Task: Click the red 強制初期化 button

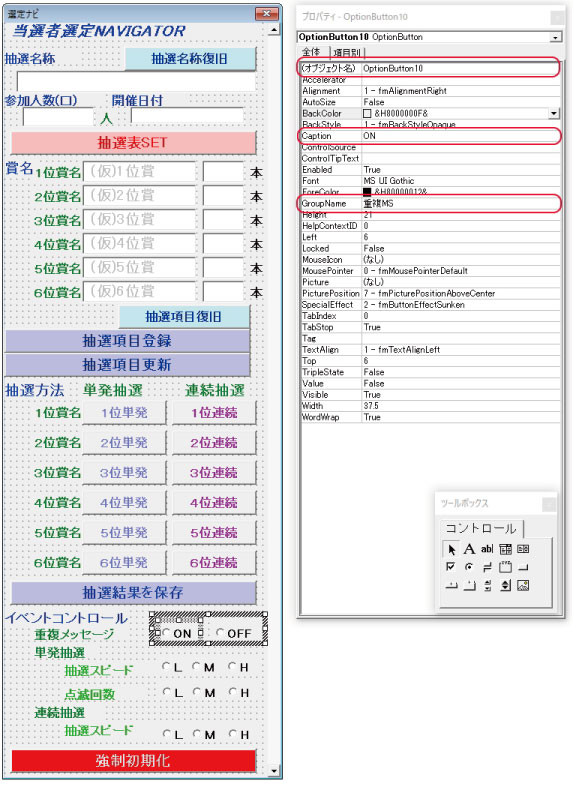Action: (x=133, y=760)
